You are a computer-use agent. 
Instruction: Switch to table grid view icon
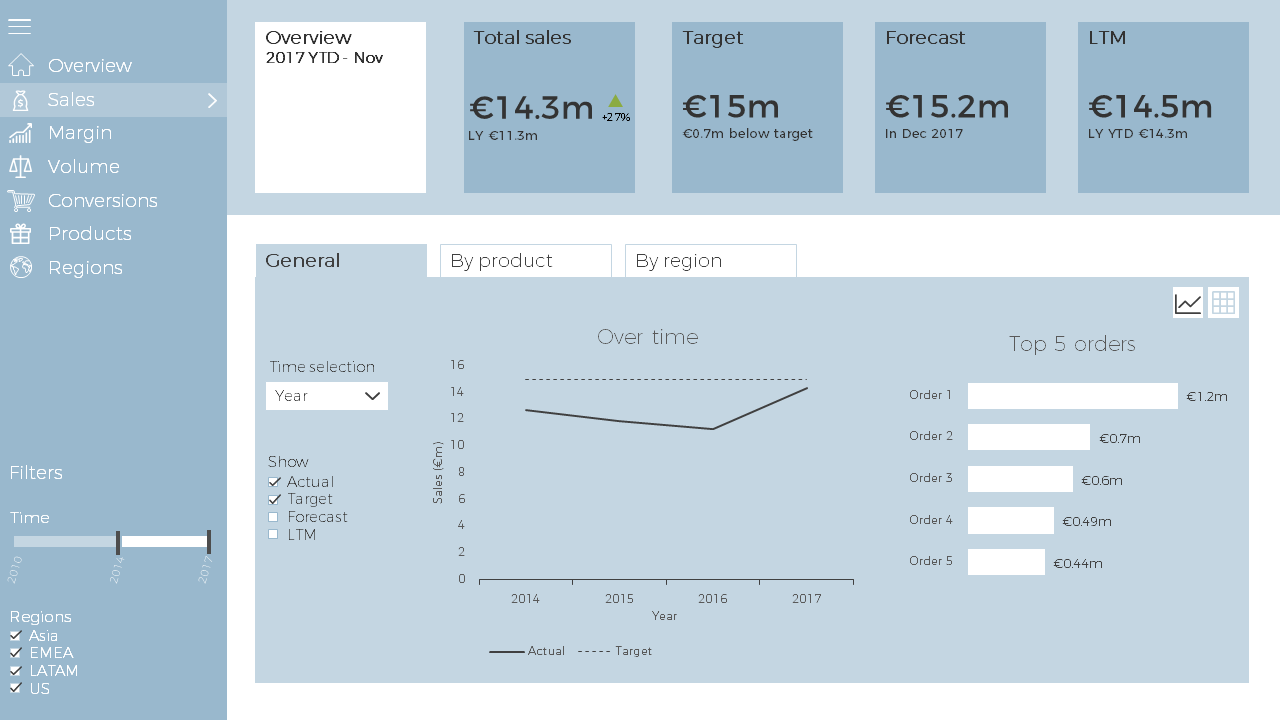pos(1223,303)
